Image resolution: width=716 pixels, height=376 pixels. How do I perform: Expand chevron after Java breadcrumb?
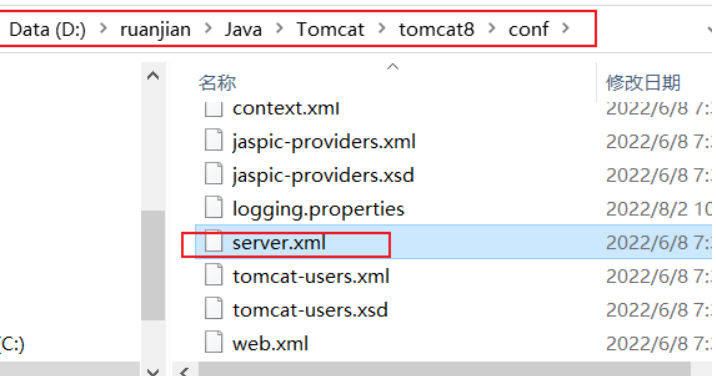click(x=279, y=29)
